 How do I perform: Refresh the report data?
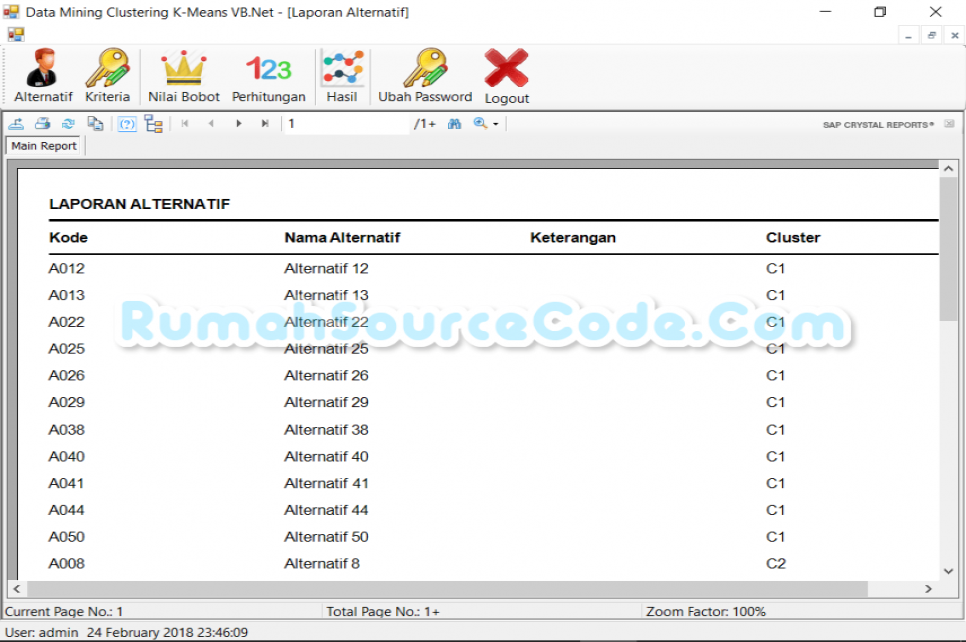coord(67,123)
